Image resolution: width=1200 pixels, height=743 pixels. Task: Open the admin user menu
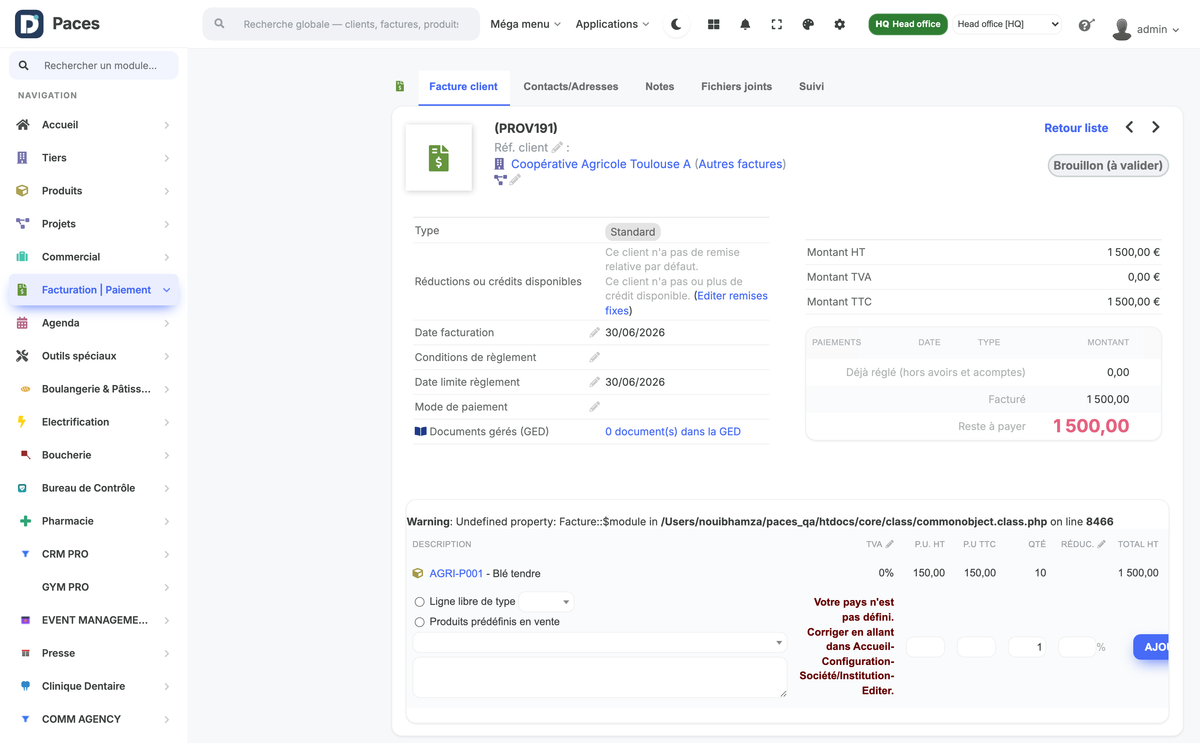point(1146,29)
